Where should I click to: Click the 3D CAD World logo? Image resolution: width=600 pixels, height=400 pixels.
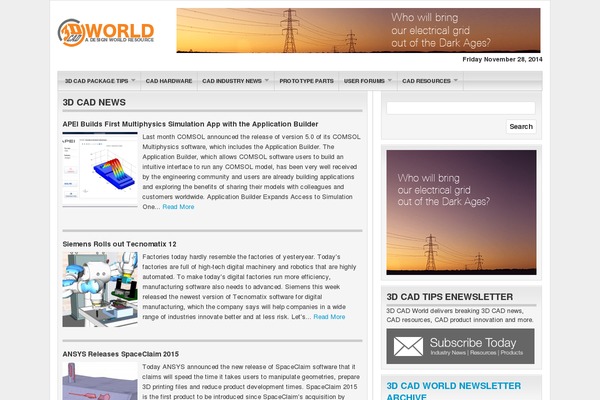coord(106,33)
